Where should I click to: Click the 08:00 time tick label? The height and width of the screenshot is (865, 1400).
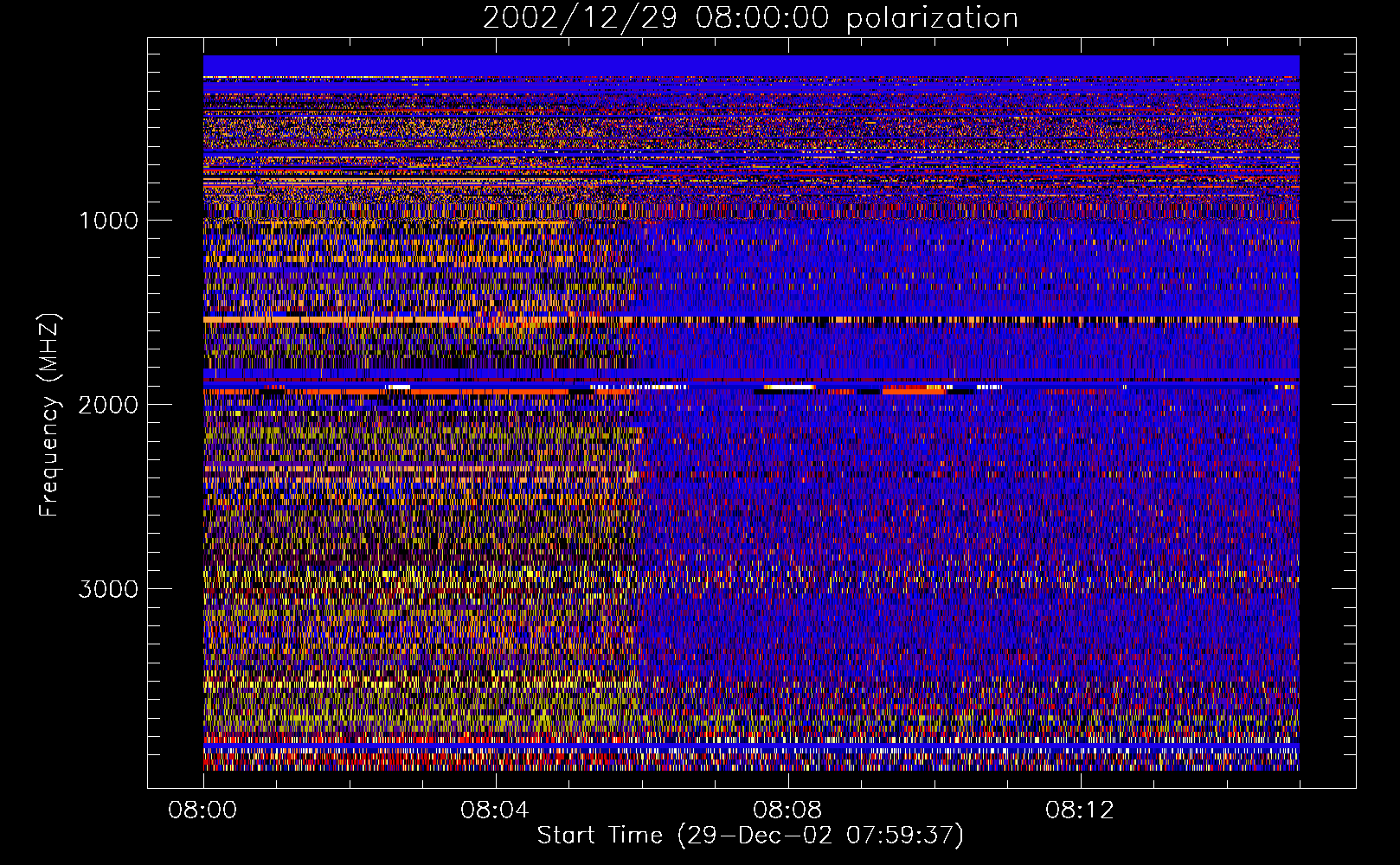[202, 811]
